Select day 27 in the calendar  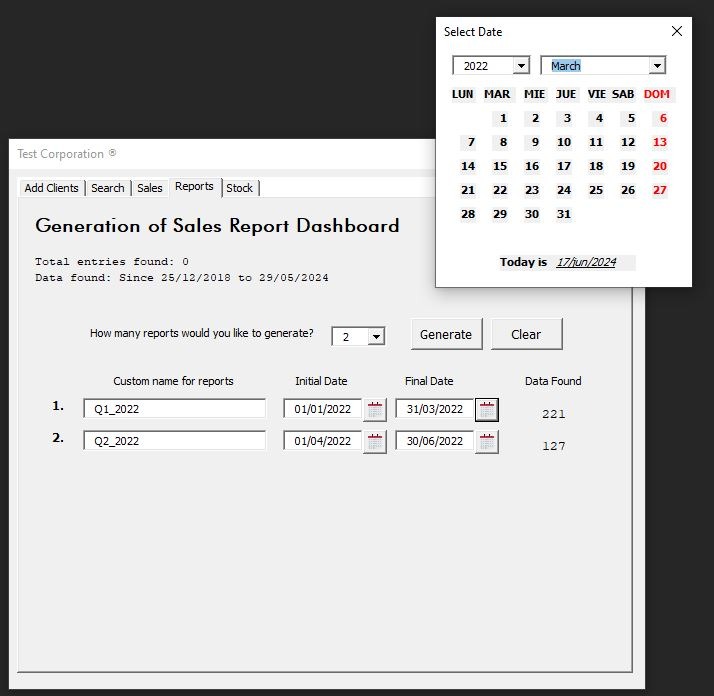(x=660, y=190)
